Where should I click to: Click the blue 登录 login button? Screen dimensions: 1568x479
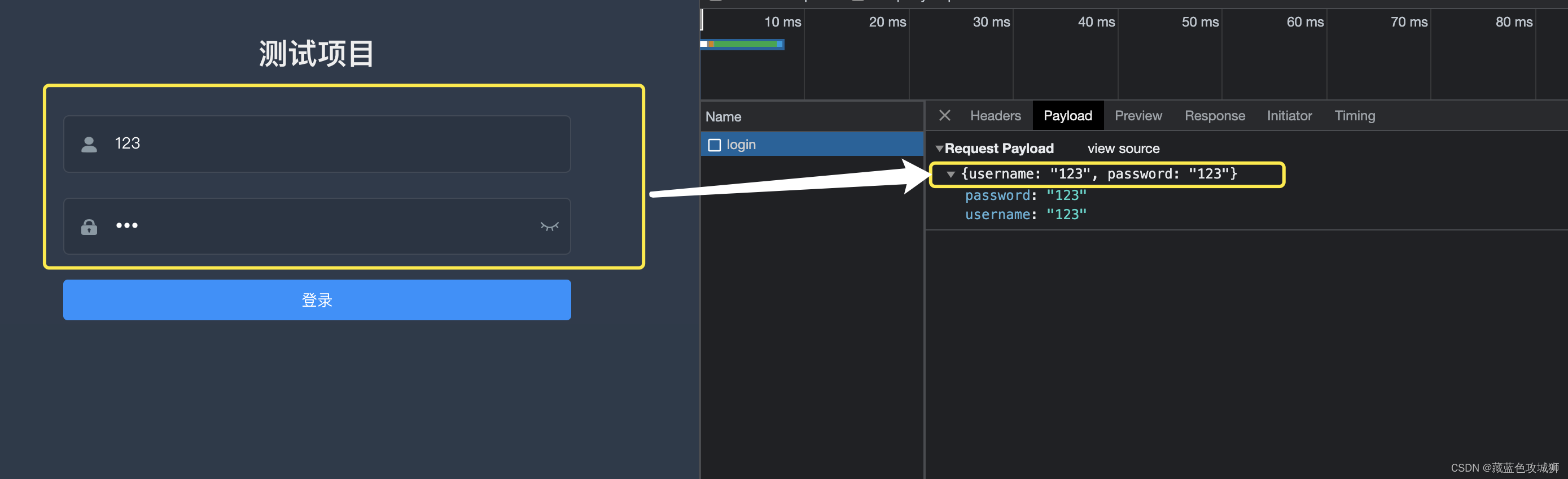tap(317, 300)
